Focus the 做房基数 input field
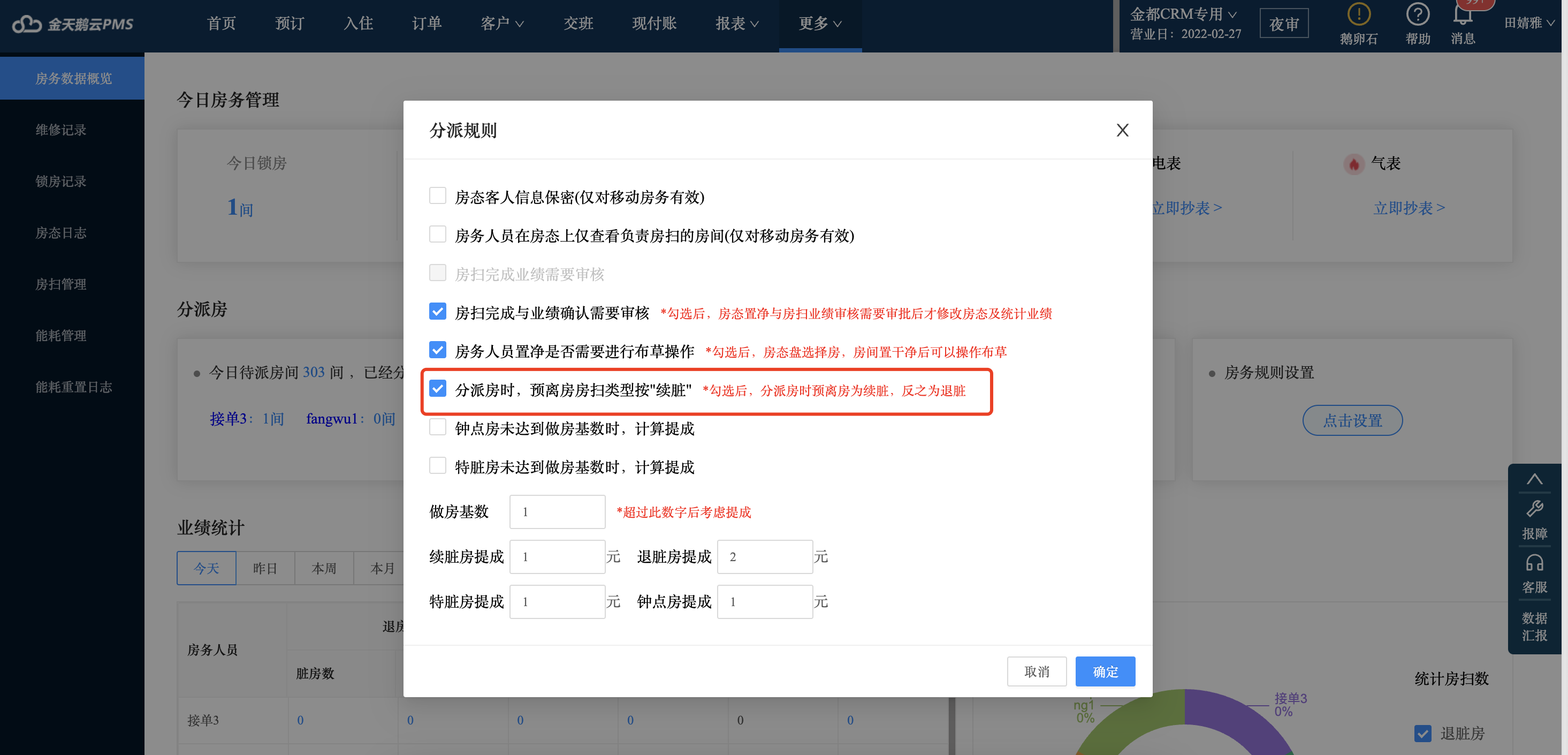Image resolution: width=1568 pixels, height=755 pixels. (x=557, y=512)
